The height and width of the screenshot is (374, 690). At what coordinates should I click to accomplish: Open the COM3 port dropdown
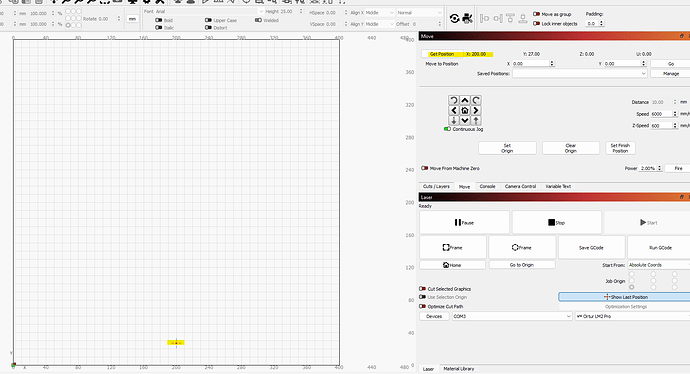point(512,316)
